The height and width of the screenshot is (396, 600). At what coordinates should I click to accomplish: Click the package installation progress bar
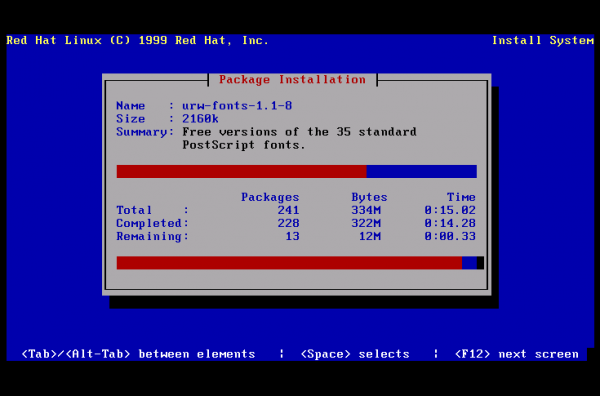297,171
